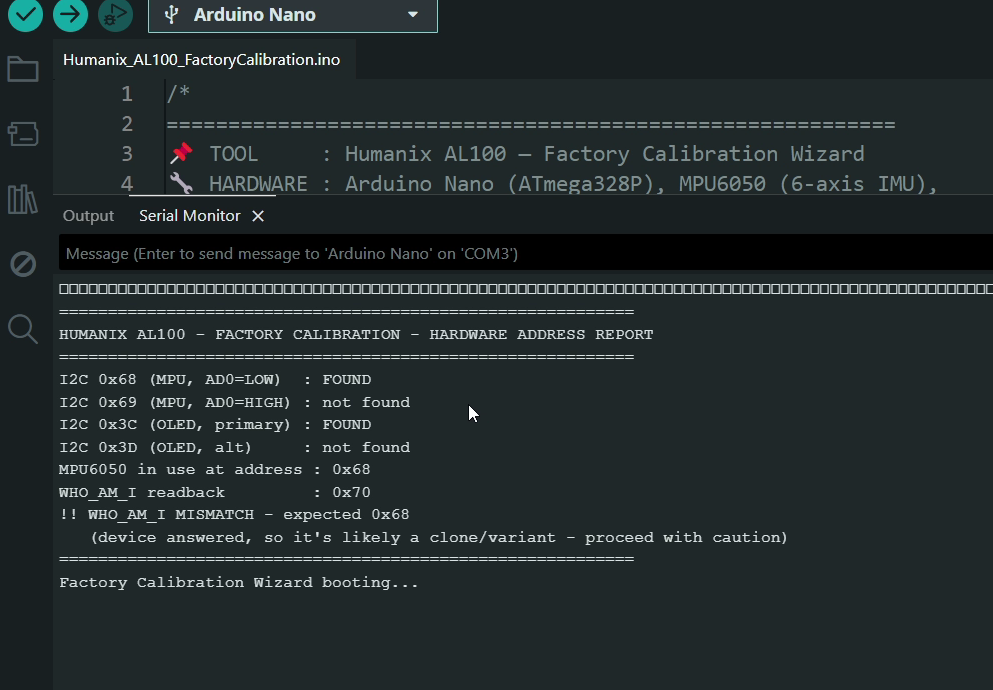
Task: Click the 'I2C 0x3D (OLED, alt)' line
Action: click(234, 448)
